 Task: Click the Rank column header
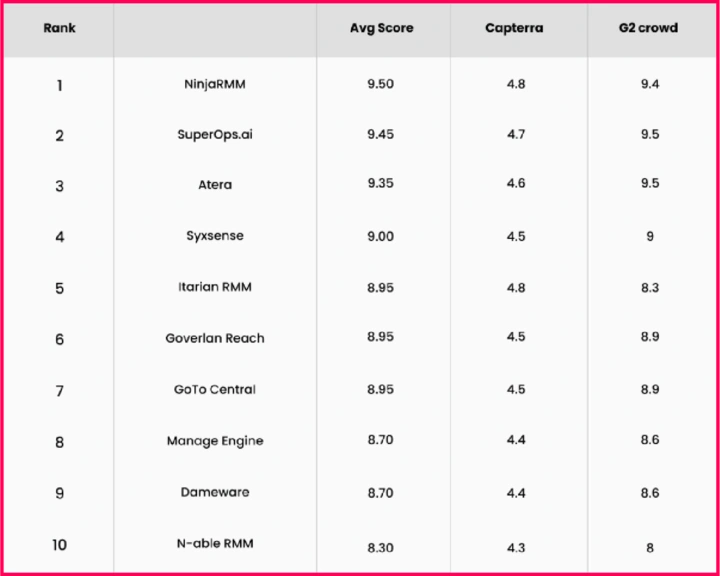[59, 28]
